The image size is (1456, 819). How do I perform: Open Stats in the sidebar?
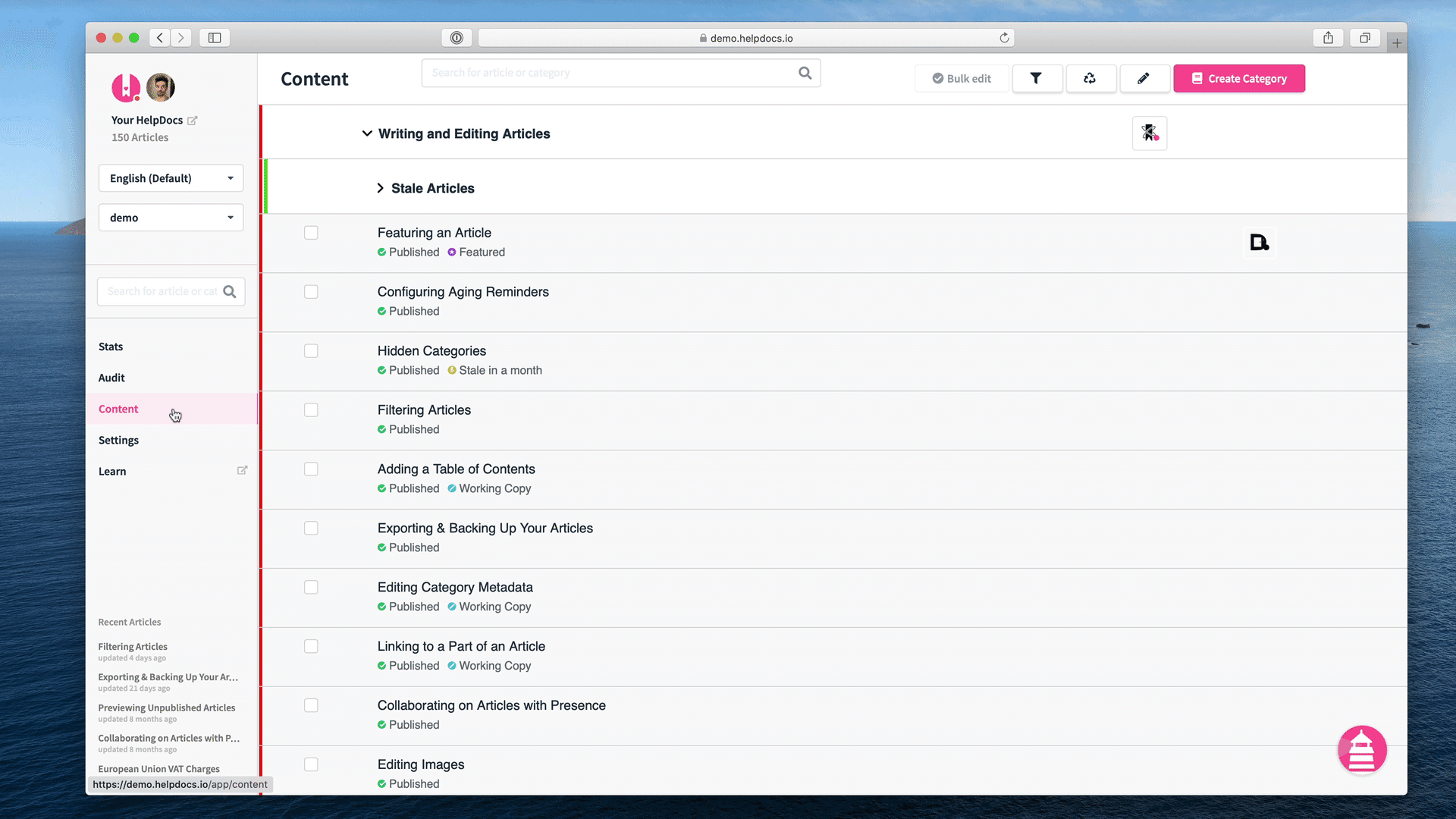coord(111,347)
